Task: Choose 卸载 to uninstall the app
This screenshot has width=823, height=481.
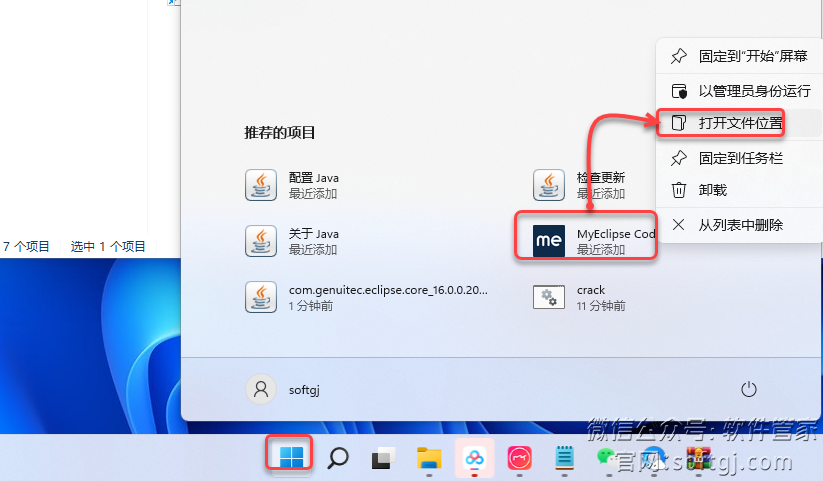Action: [739, 190]
